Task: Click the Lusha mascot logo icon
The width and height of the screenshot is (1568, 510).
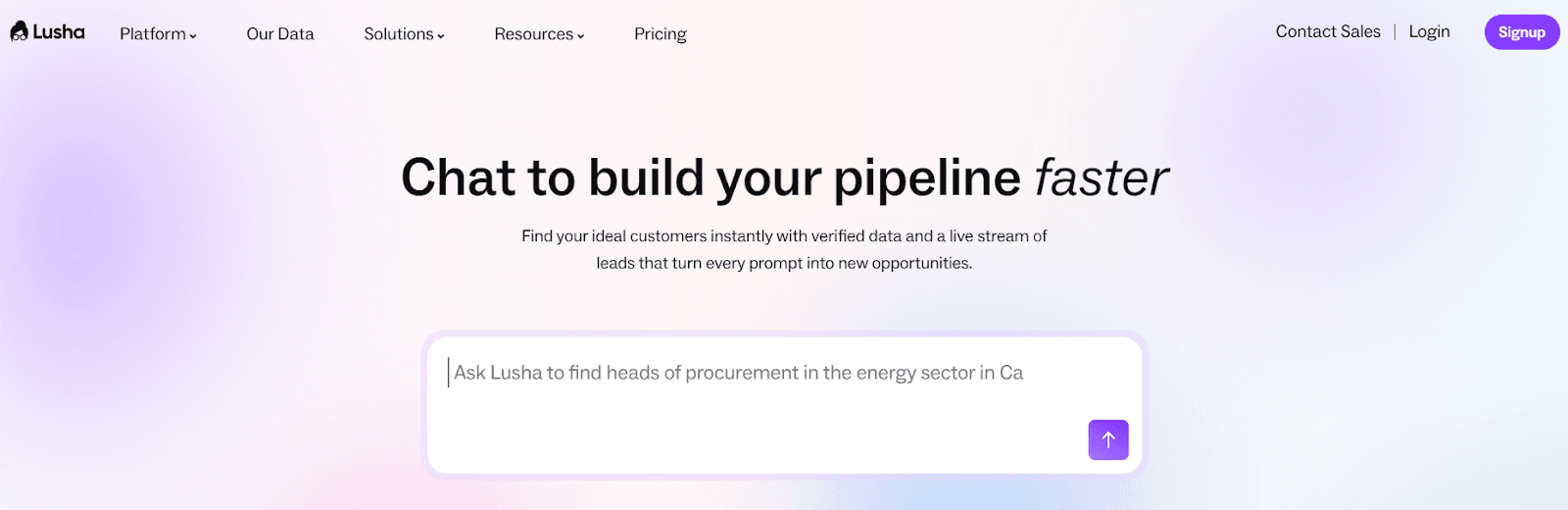Action: click(x=19, y=32)
